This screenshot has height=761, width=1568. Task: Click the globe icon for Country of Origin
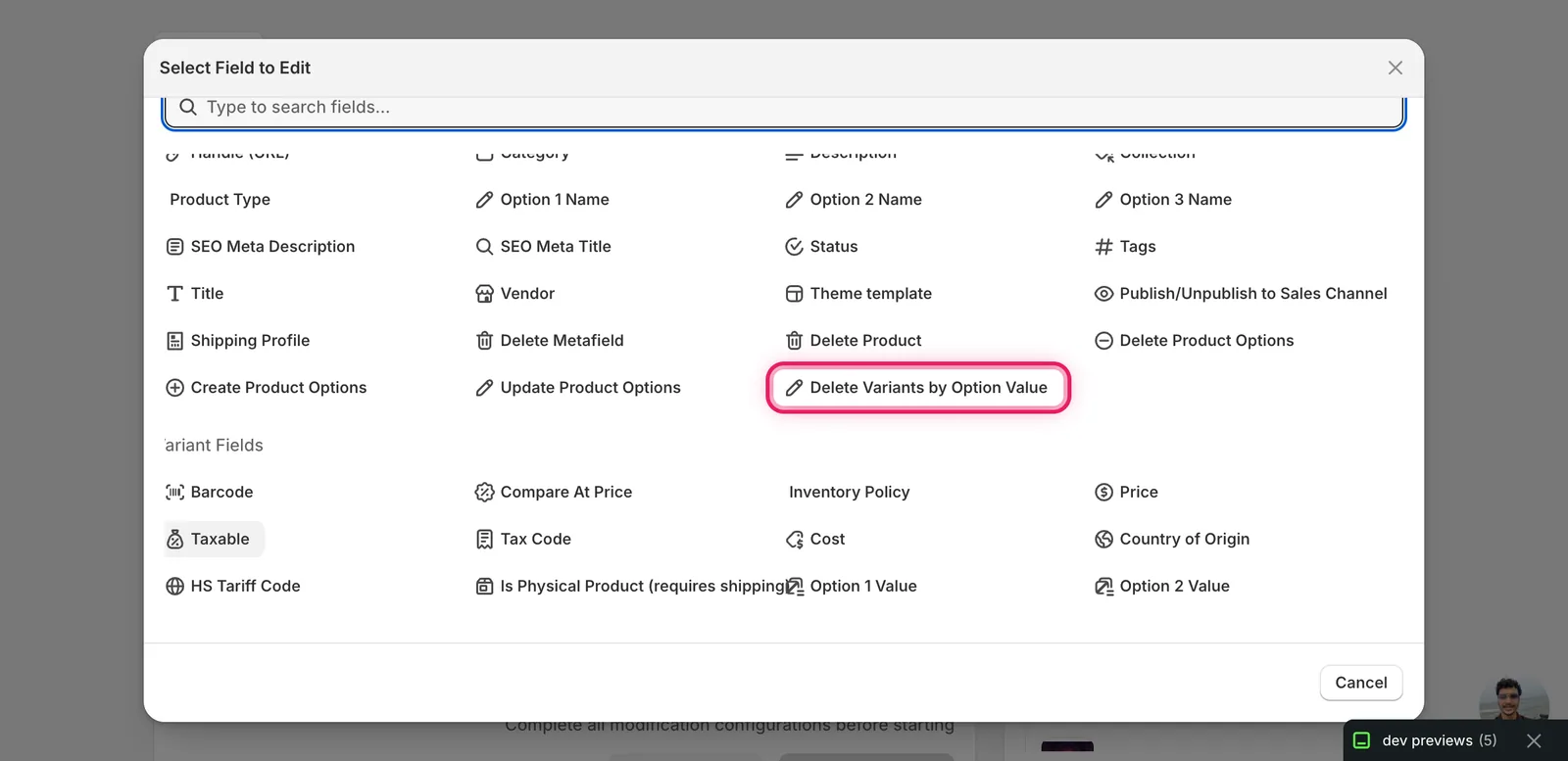pos(1103,539)
